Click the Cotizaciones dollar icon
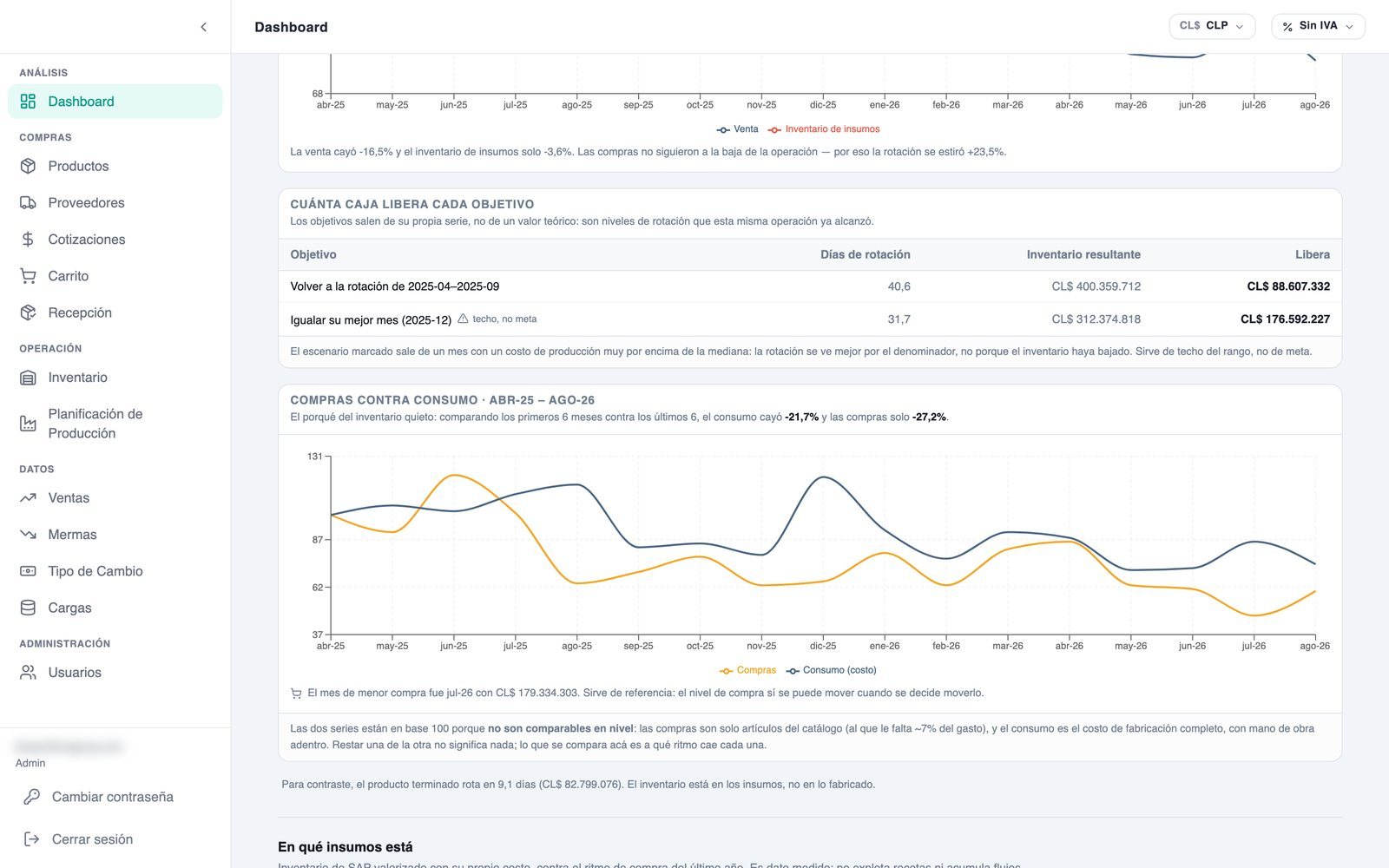The height and width of the screenshot is (868, 1389). (28, 239)
